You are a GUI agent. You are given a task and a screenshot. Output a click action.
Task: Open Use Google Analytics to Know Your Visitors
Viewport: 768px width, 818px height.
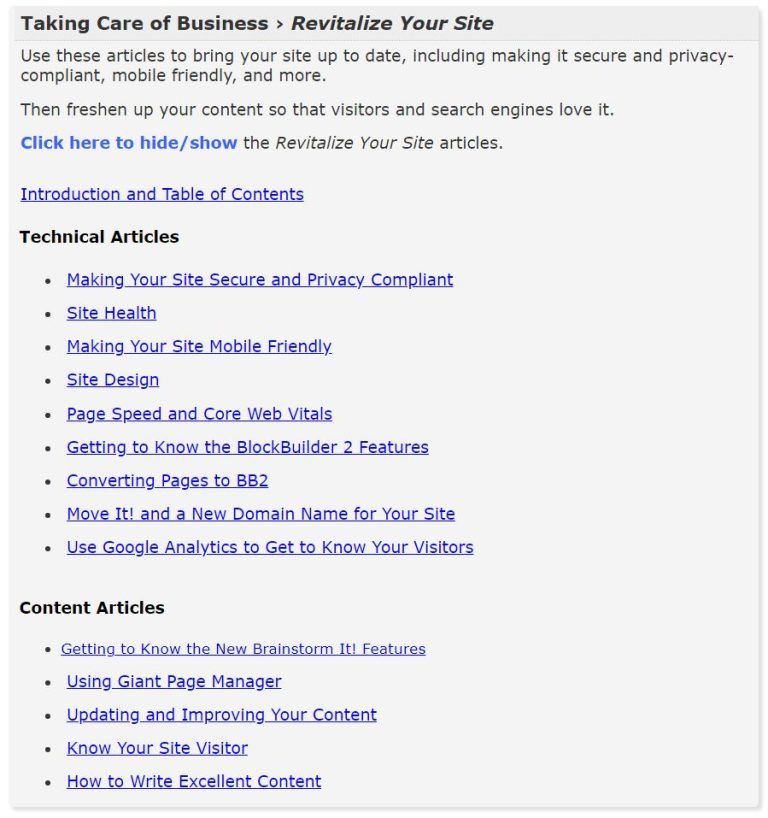[269, 547]
